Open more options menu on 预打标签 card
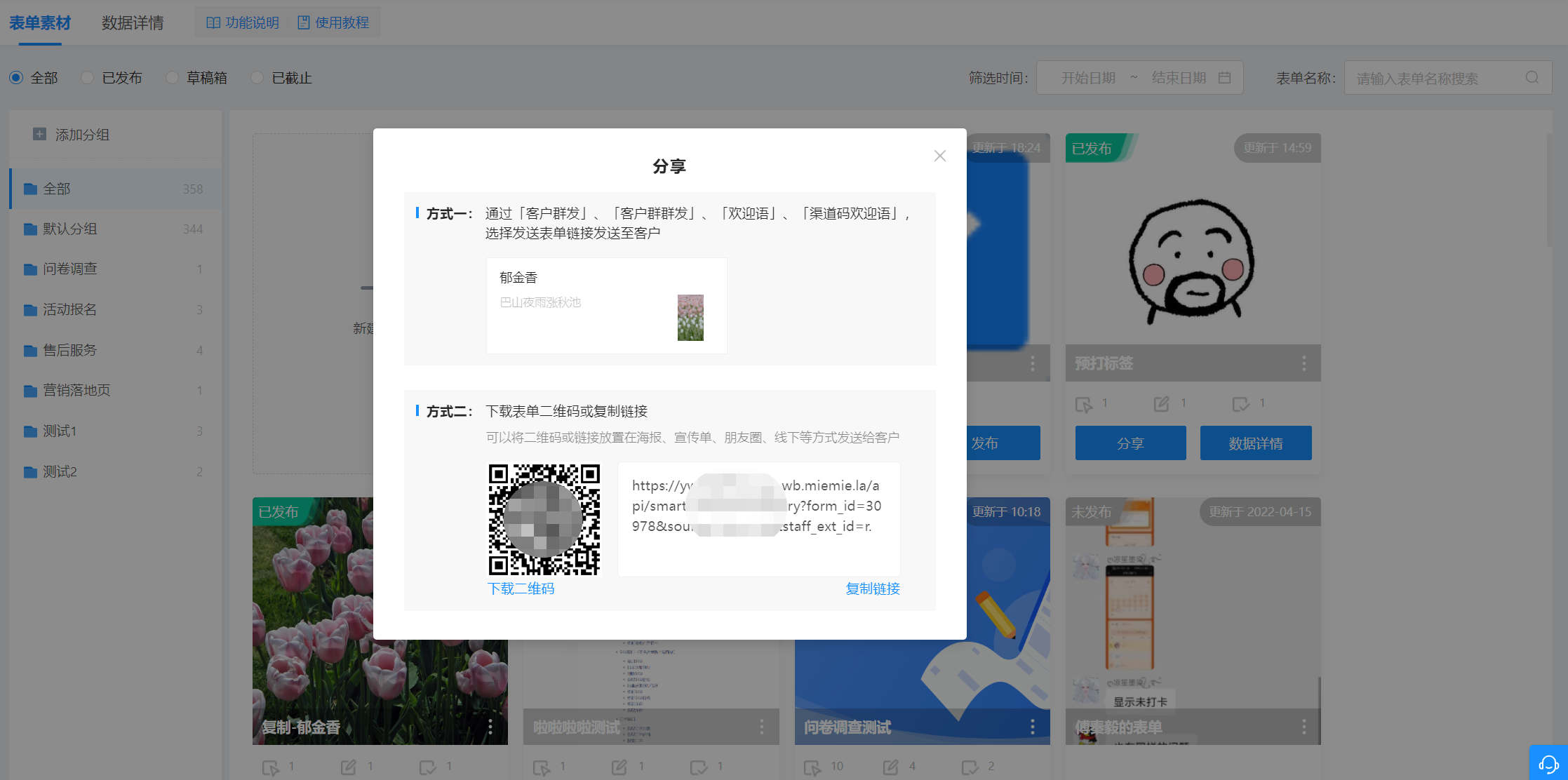The width and height of the screenshot is (1568, 780). tap(1304, 363)
